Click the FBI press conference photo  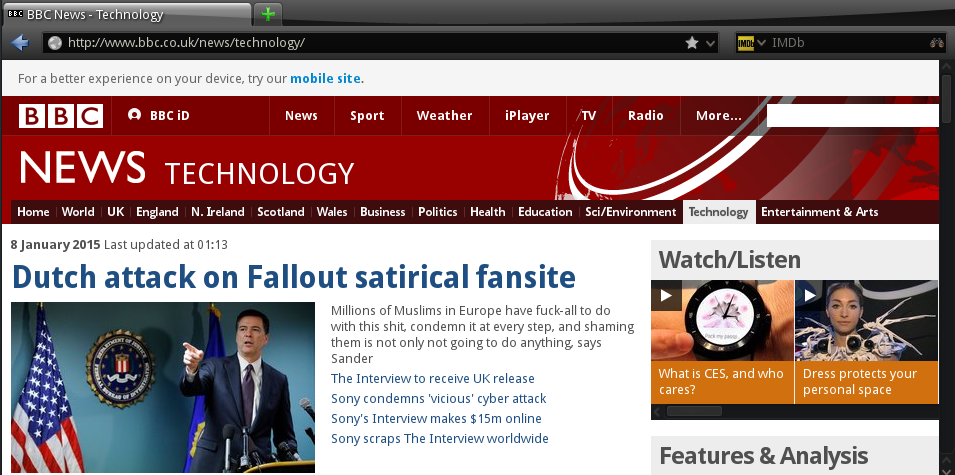click(x=163, y=387)
